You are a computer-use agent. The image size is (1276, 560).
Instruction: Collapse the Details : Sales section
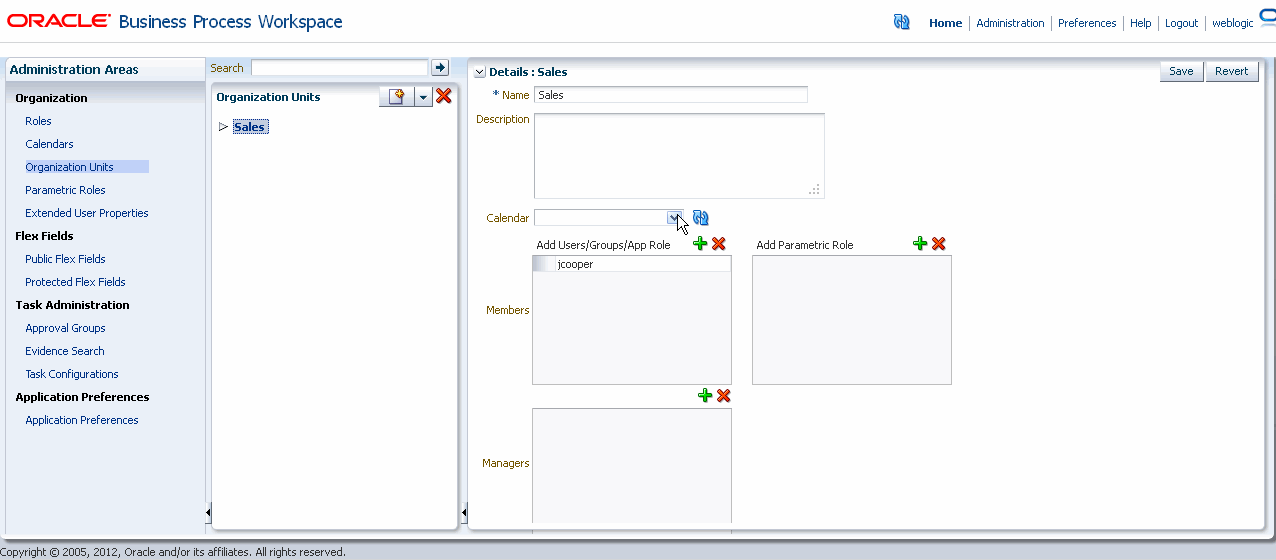(x=479, y=72)
